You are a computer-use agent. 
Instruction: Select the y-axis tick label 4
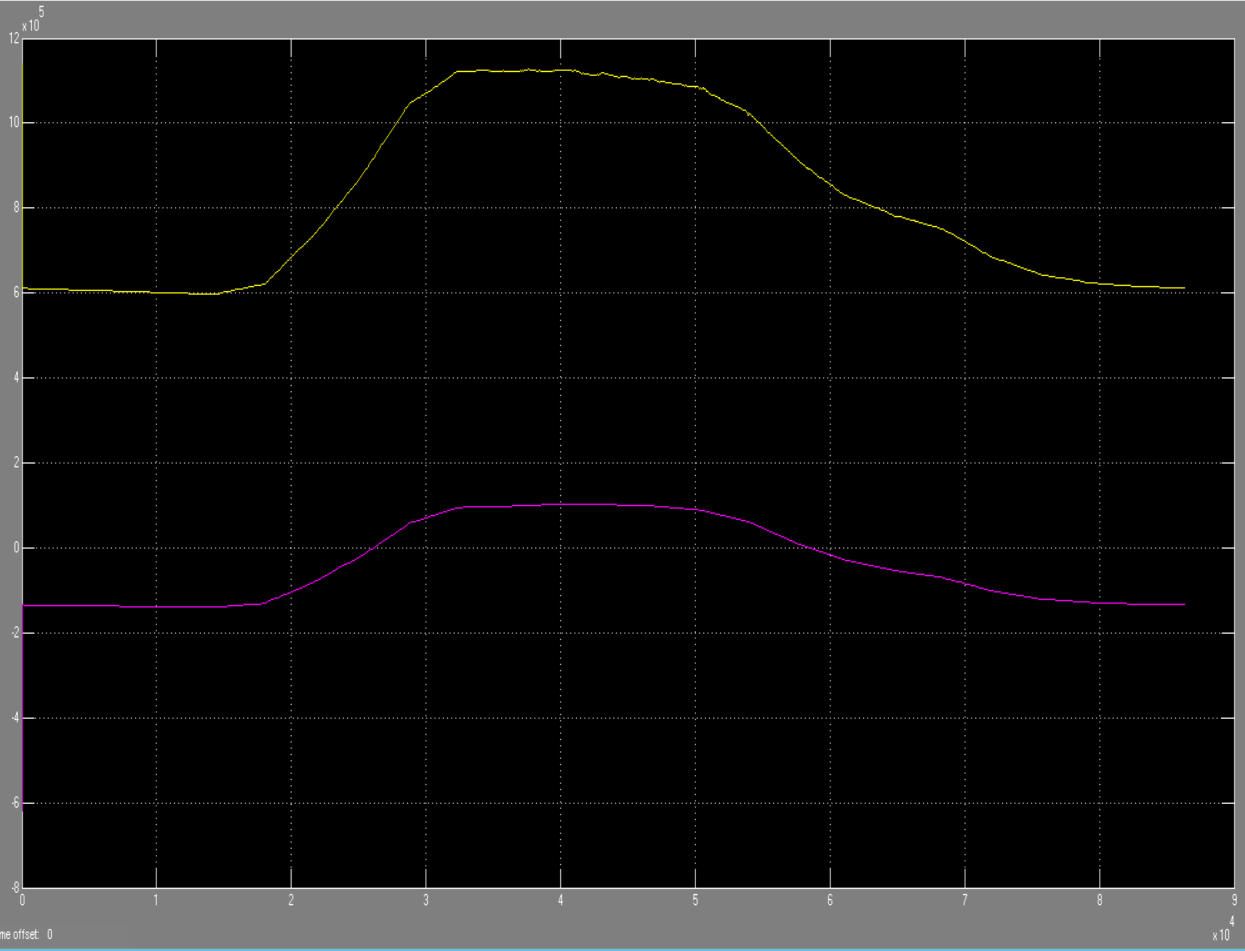(16, 378)
